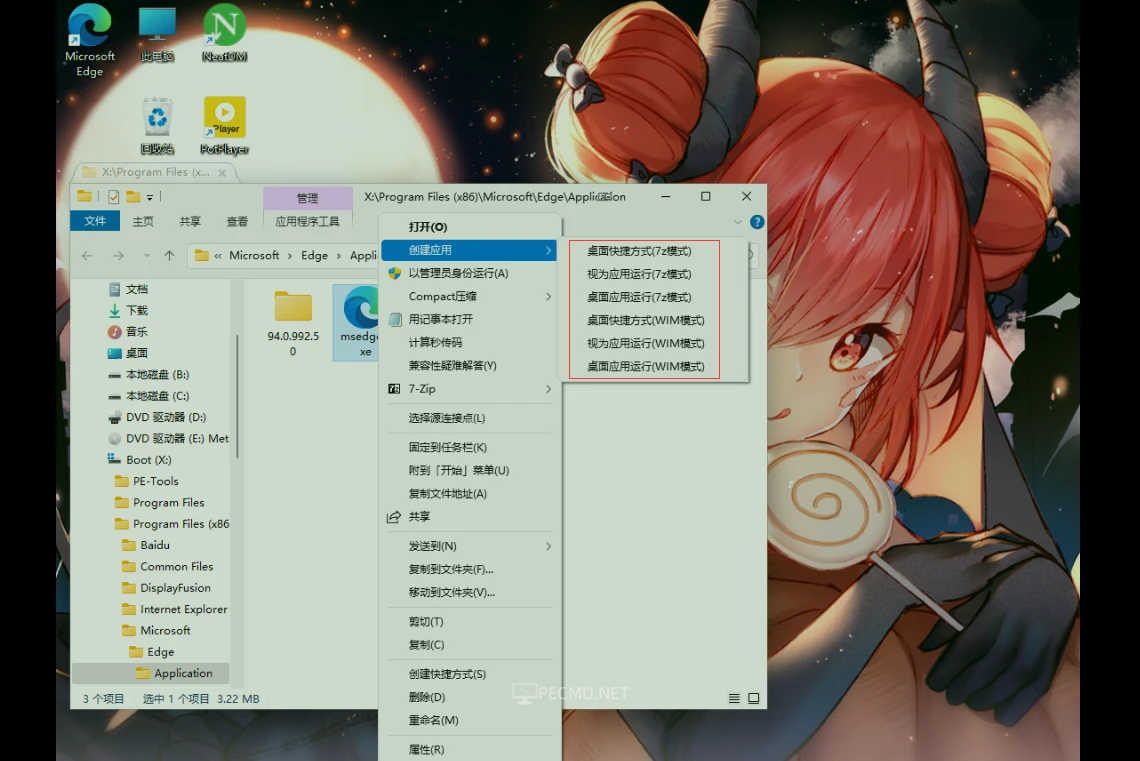Click Microsoft in the address breadcrumb

[254, 256]
